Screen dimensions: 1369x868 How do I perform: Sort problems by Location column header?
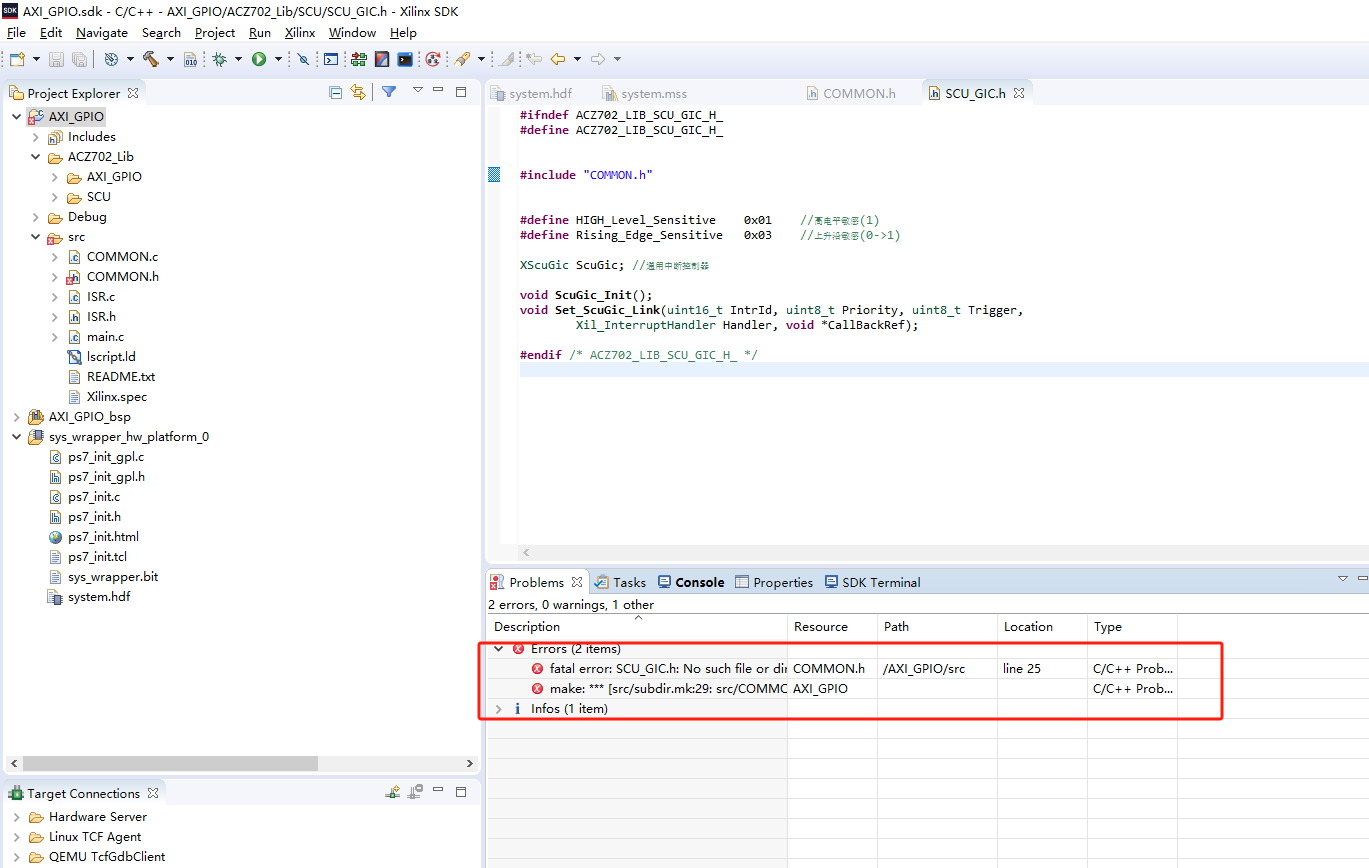coord(1042,627)
